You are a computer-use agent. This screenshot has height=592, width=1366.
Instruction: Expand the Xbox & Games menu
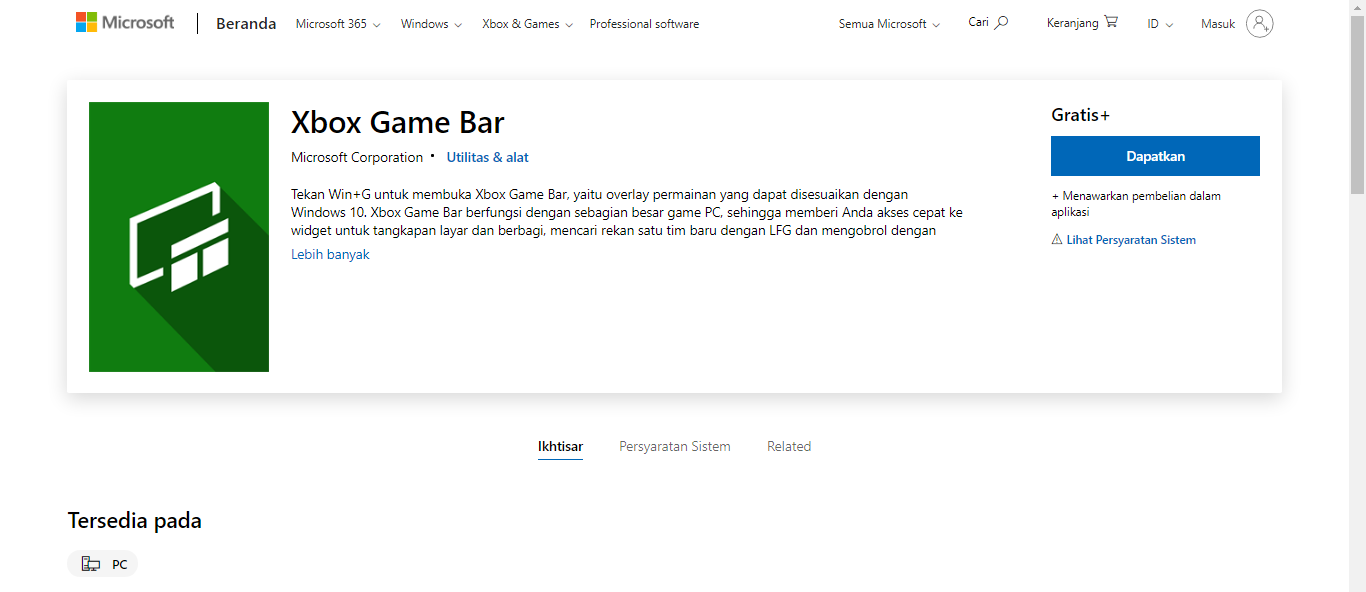(527, 24)
